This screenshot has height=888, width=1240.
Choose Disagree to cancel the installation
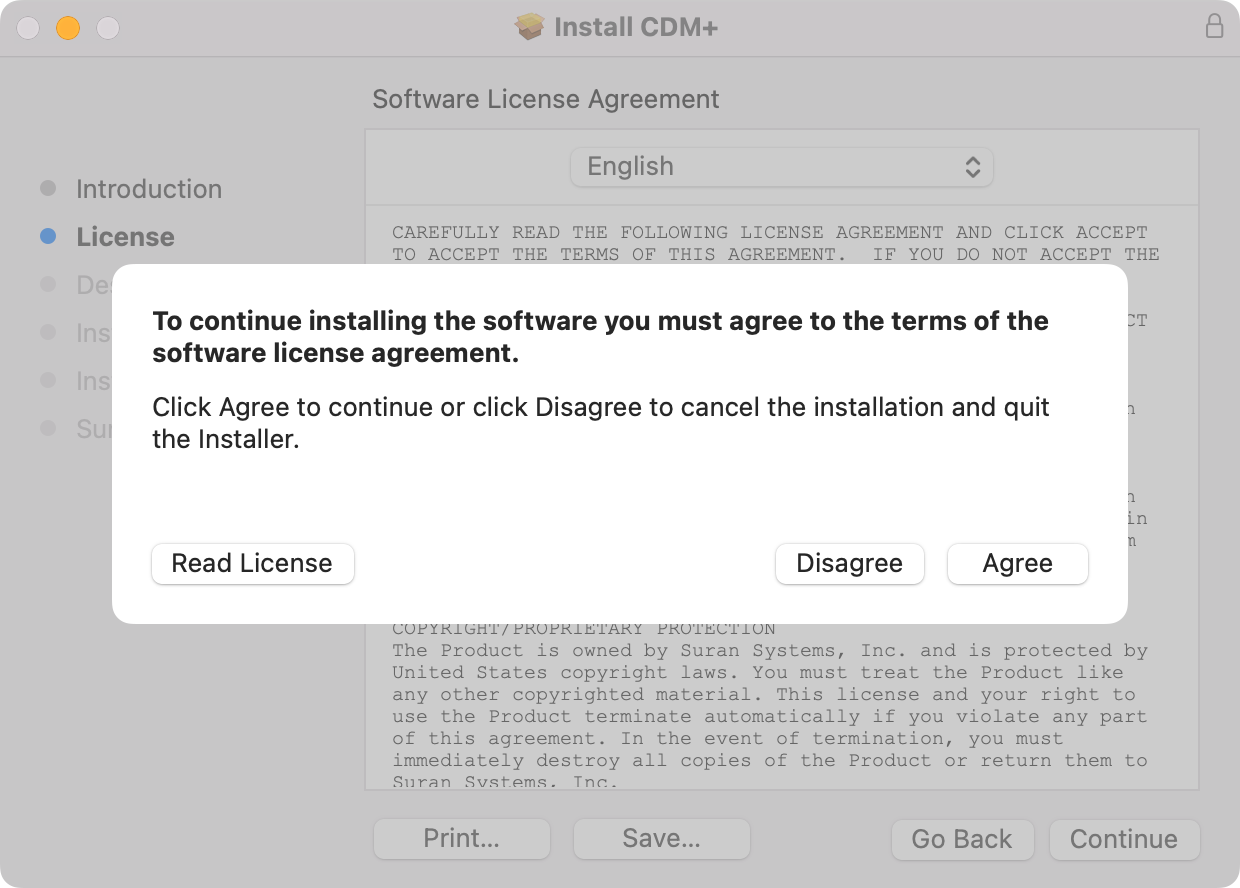click(x=849, y=564)
